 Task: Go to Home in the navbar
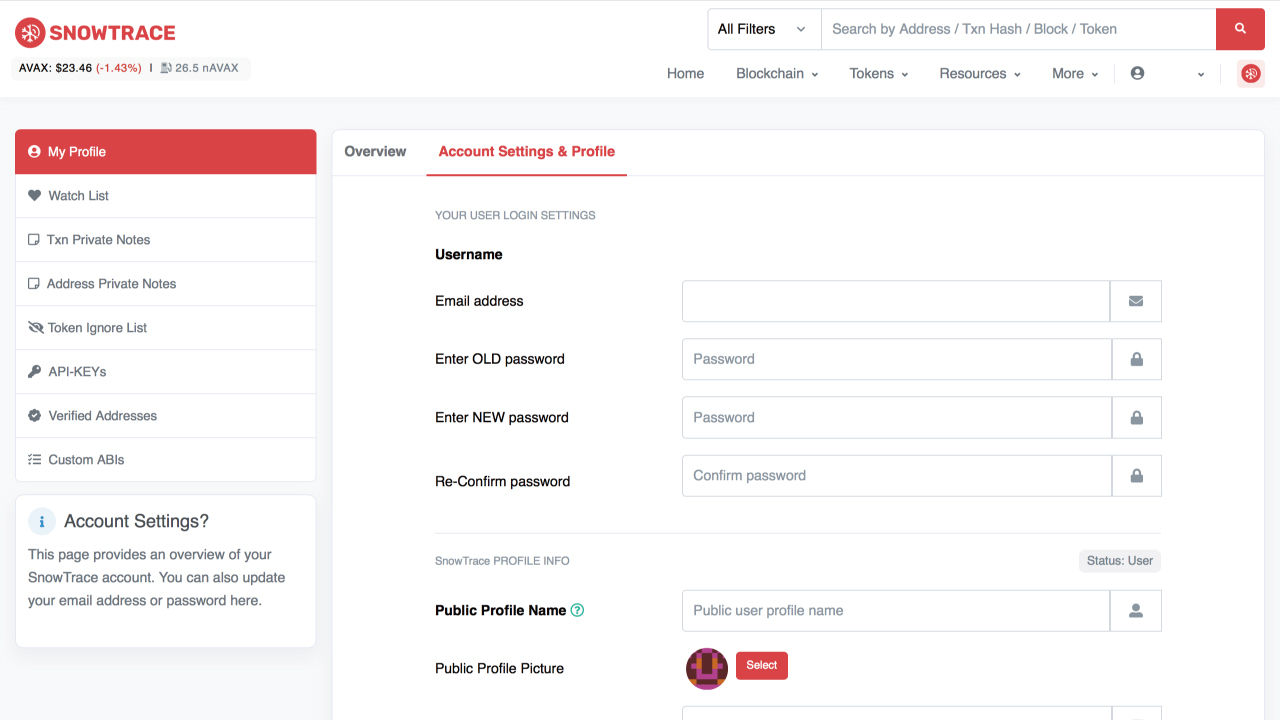(685, 74)
